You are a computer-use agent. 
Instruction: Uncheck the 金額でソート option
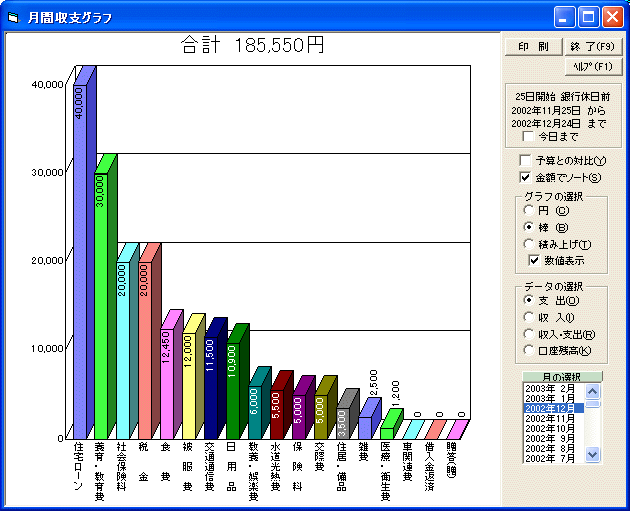526,177
